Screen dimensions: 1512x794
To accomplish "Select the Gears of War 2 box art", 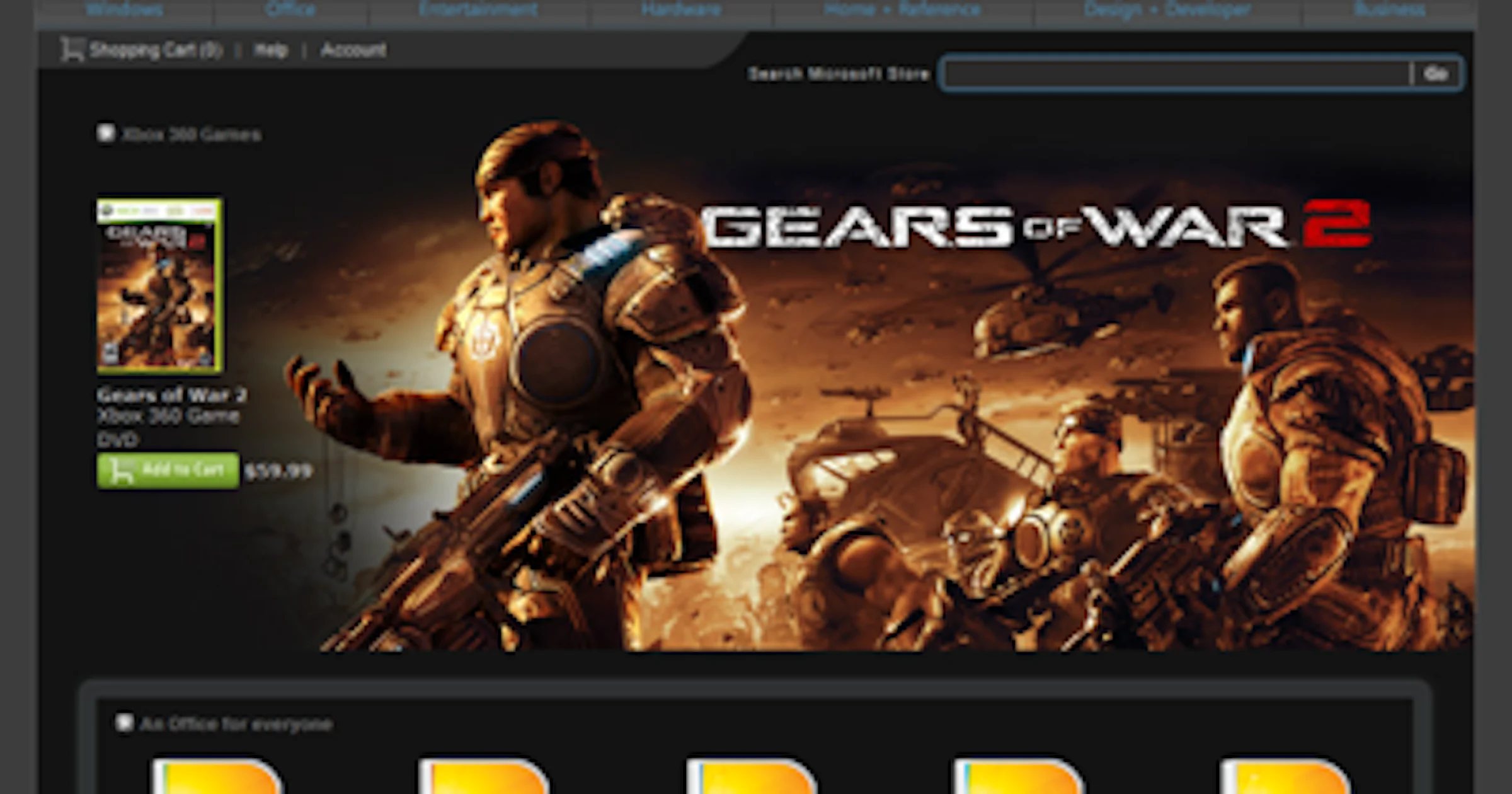I will pos(159,285).
